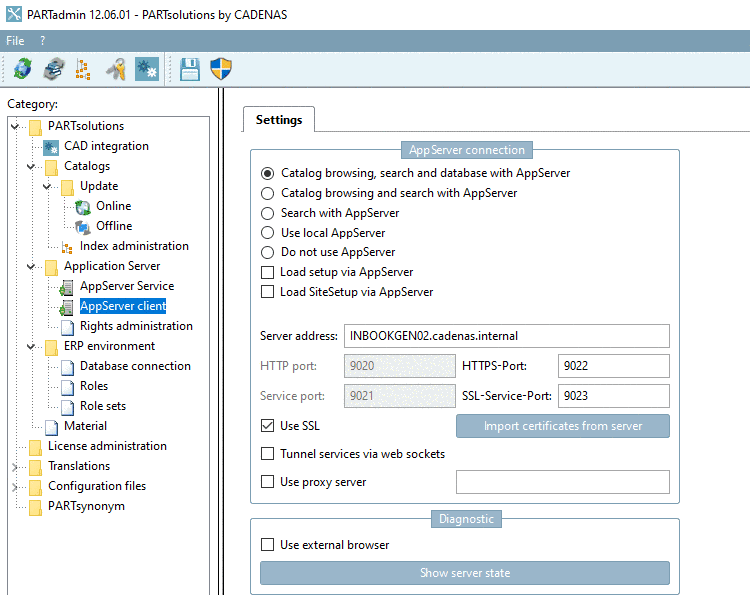Collapse the Update tree node

(x=47, y=186)
